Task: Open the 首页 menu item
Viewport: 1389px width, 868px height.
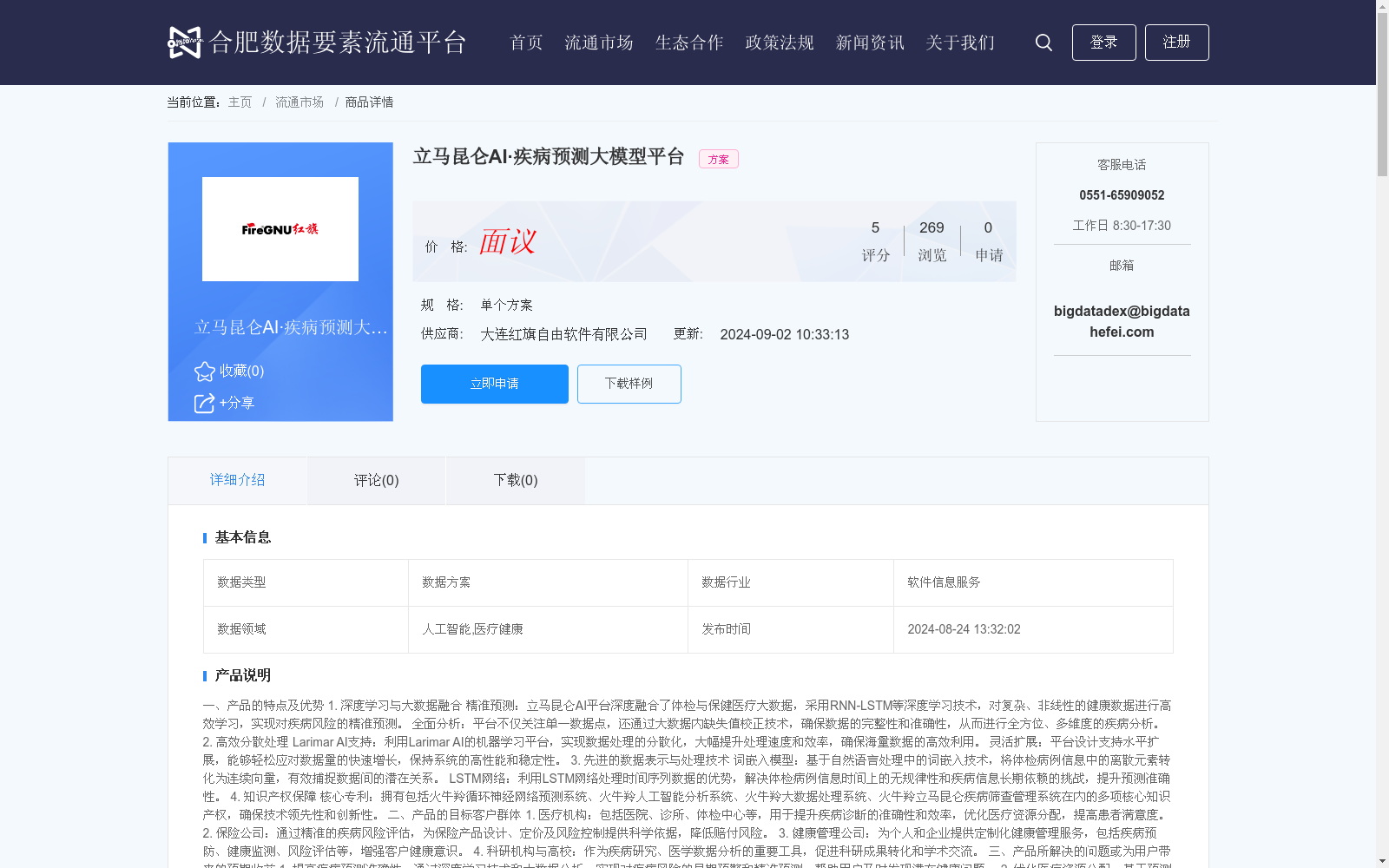Action: [x=526, y=43]
